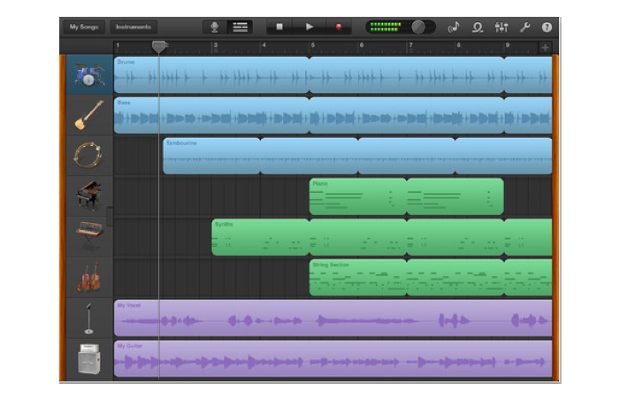This screenshot has width=620, height=400.
Task: Open the help question mark icon
Action: coord(547,27)
